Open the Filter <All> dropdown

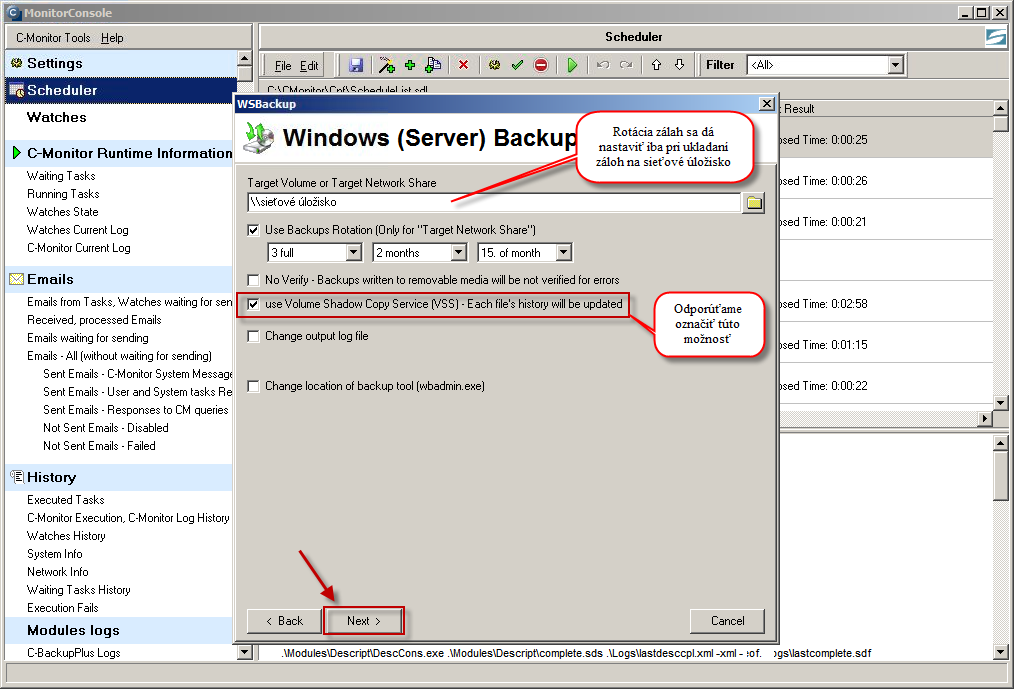pyautogui.click(x=895, y=65)
